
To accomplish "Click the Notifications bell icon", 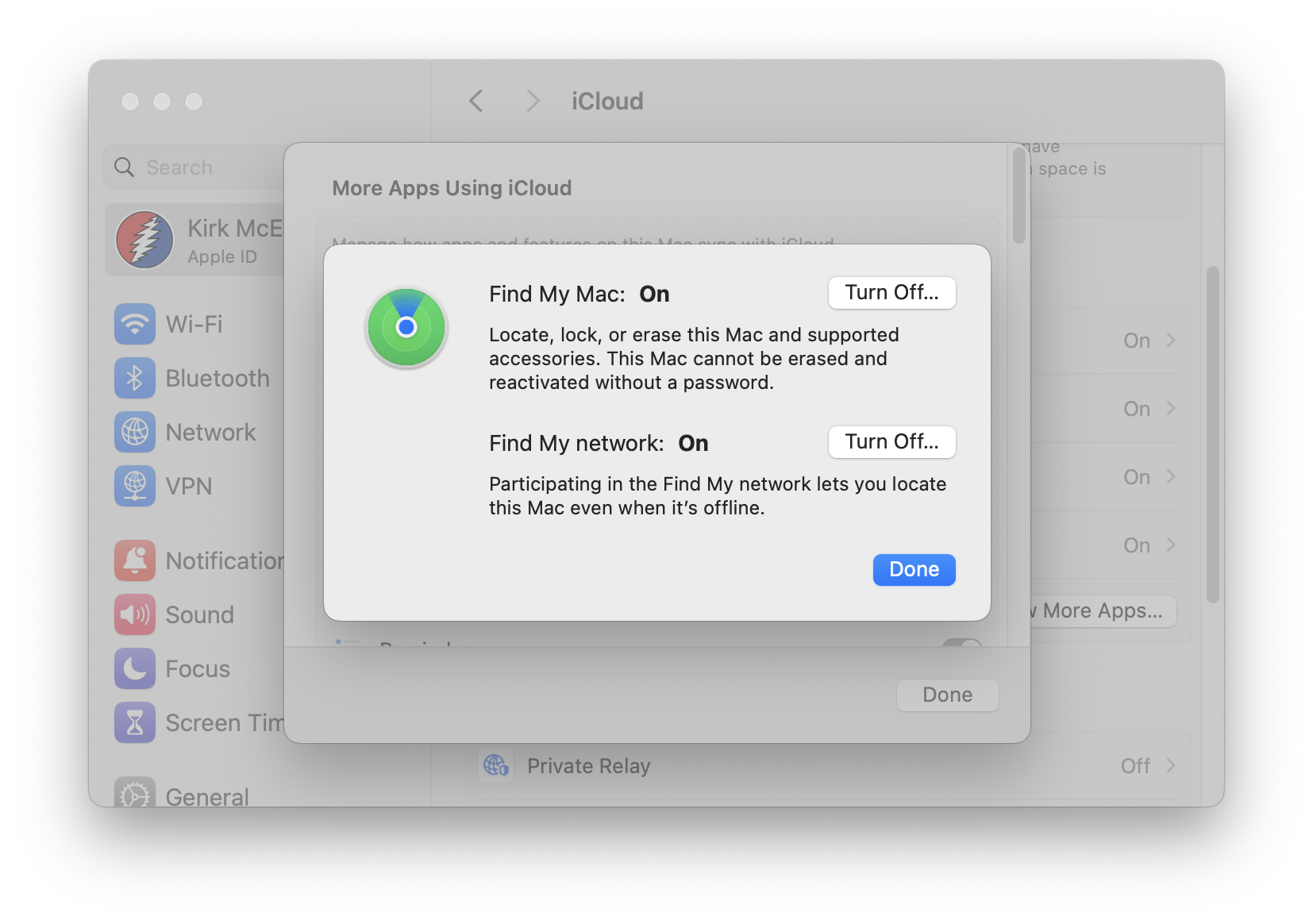I will pyautogui.click(x=135, y=560).
